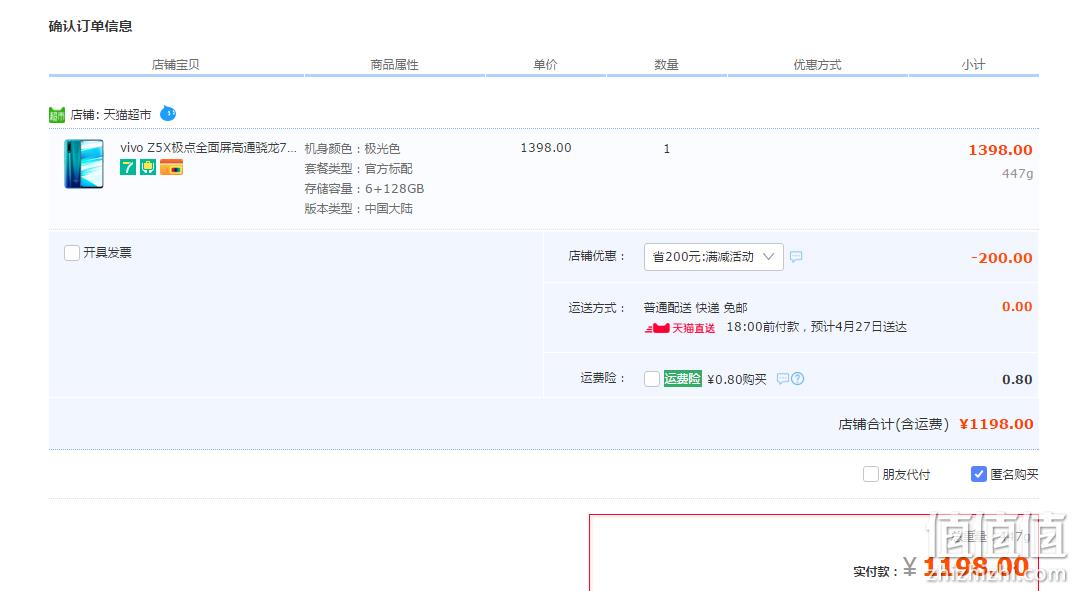Click the chat bubble icon beside ¥0.80购买
The image size is (1076, 591).
tap(782, 379)
